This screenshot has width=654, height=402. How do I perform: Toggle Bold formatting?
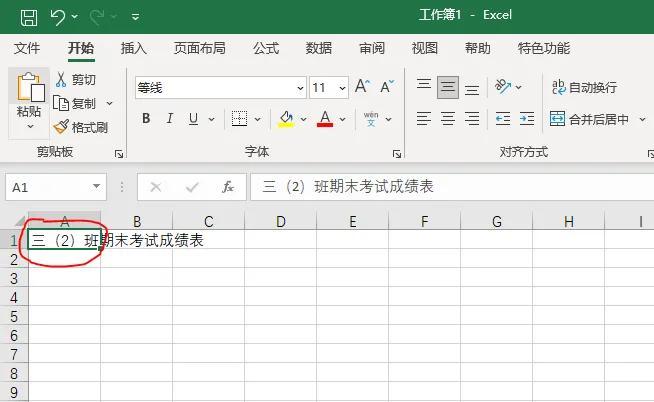(146, 119)
